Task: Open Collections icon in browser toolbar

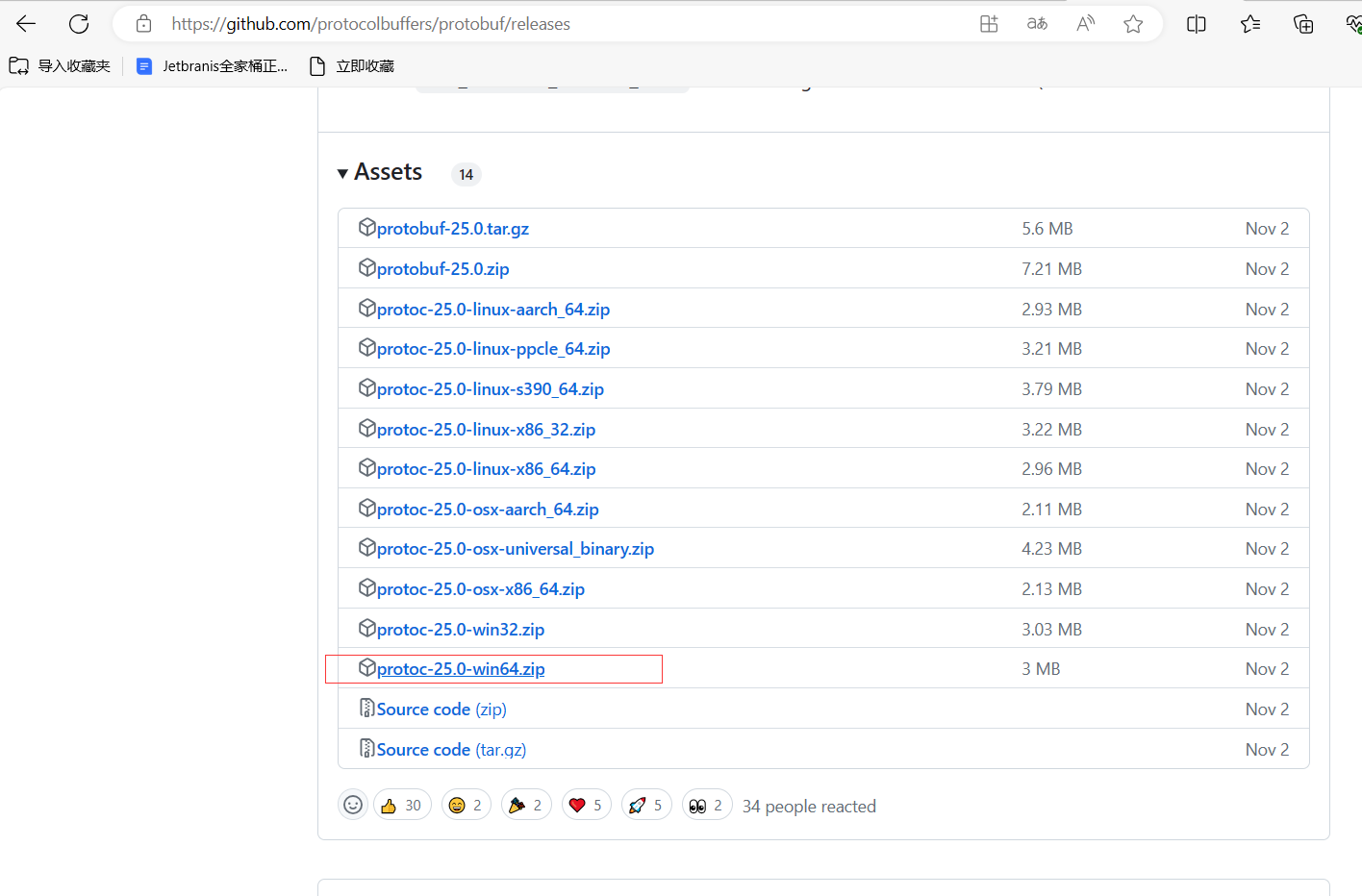Action: click(1303, 24)
